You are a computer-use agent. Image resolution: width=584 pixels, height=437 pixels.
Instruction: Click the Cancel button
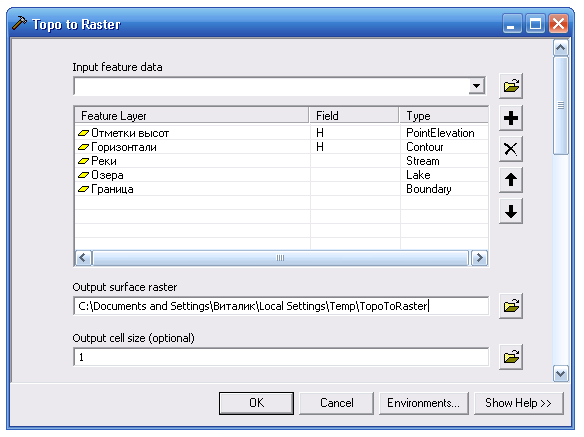[336, 403]
